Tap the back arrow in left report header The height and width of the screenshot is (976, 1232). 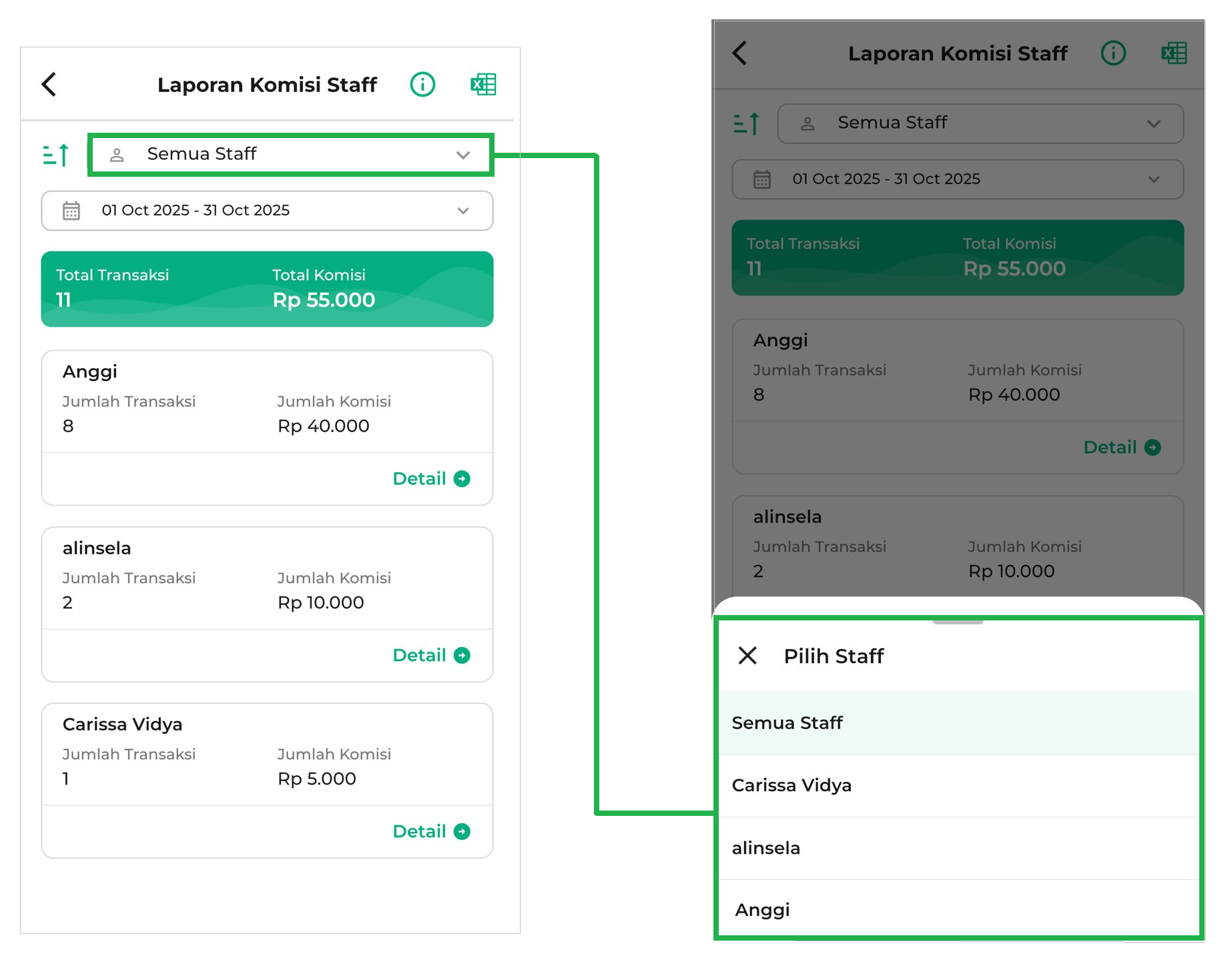click(x=49, y=85)
